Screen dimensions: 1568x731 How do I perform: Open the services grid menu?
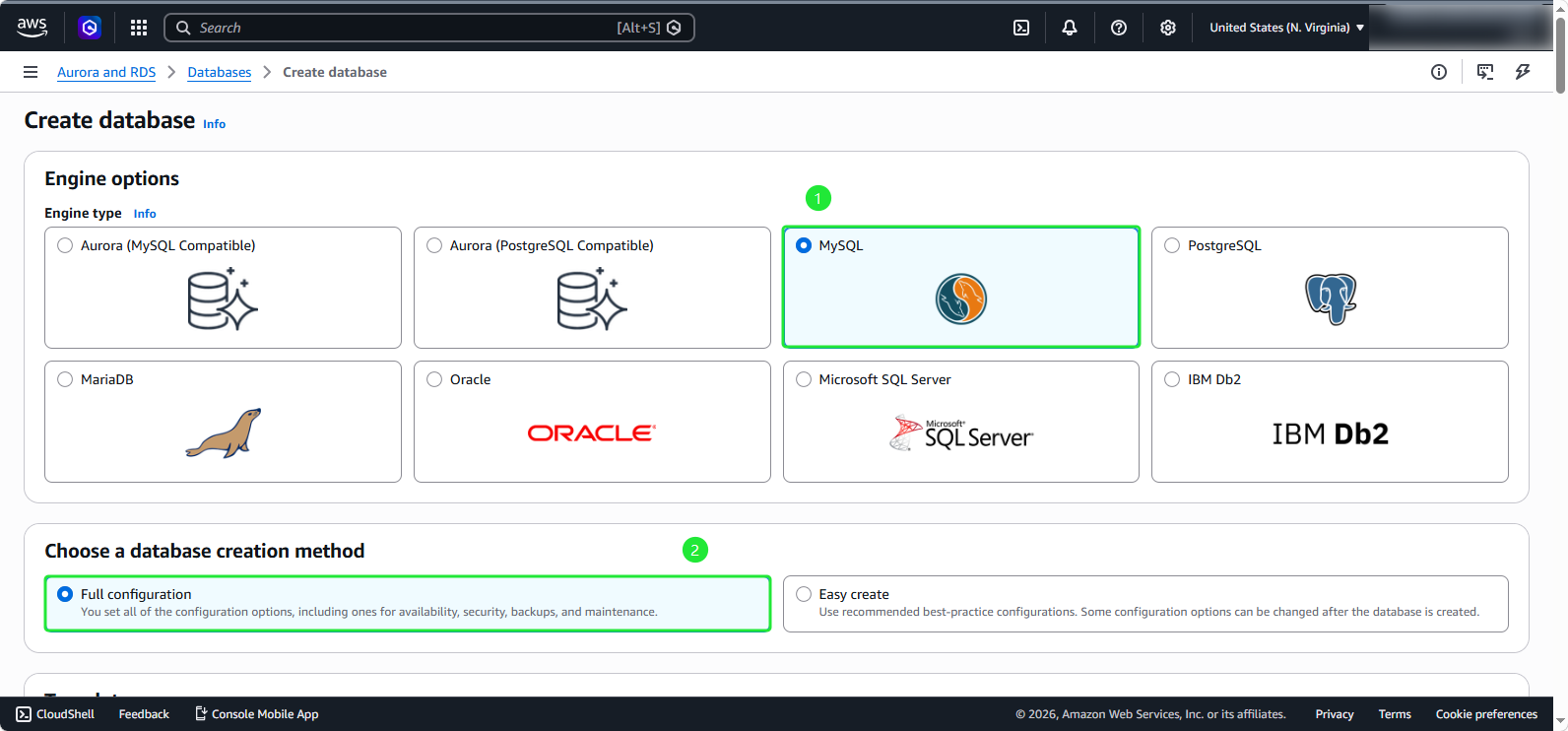(139, 28)
